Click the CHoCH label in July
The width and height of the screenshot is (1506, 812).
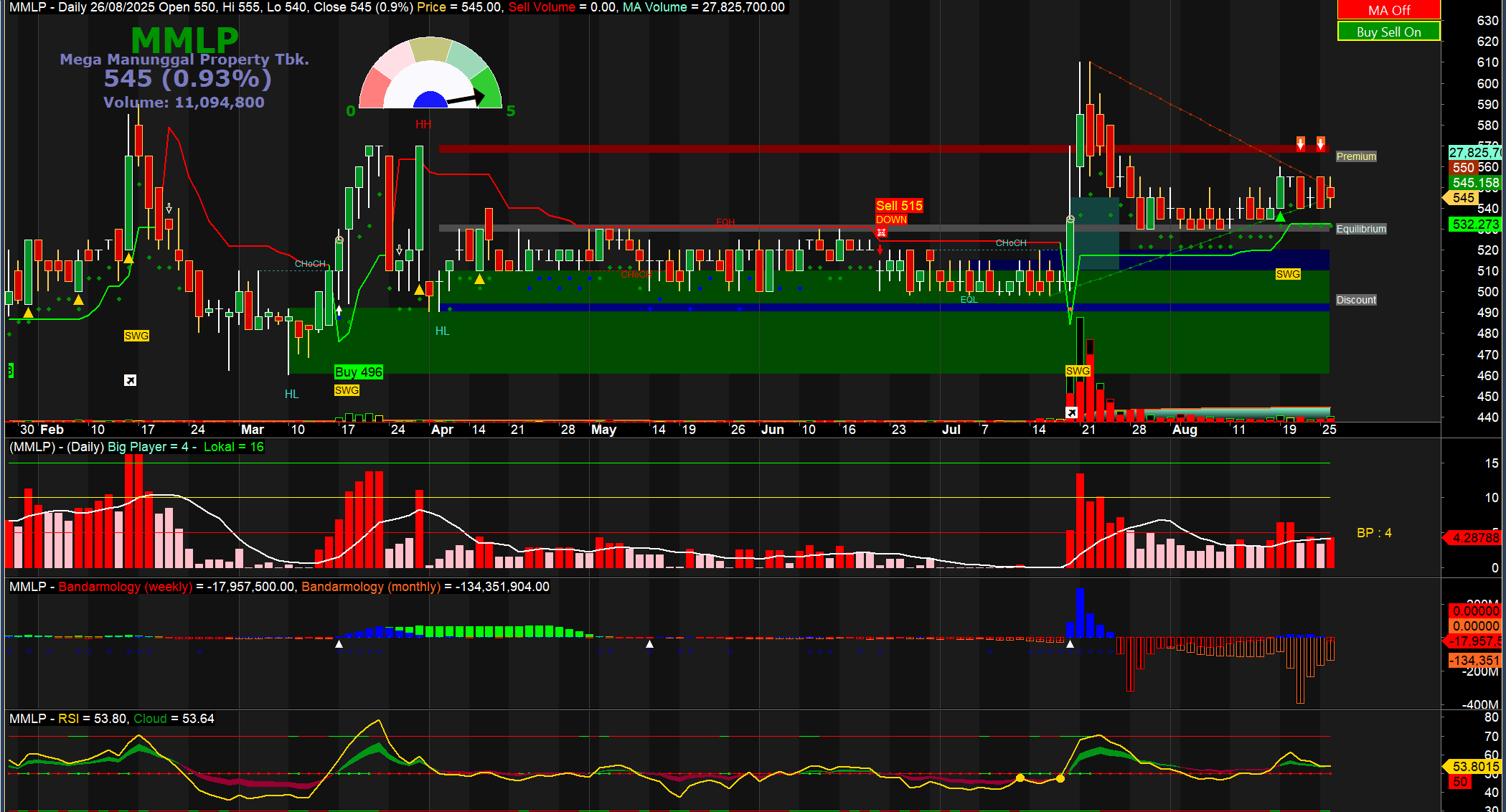1011,243
